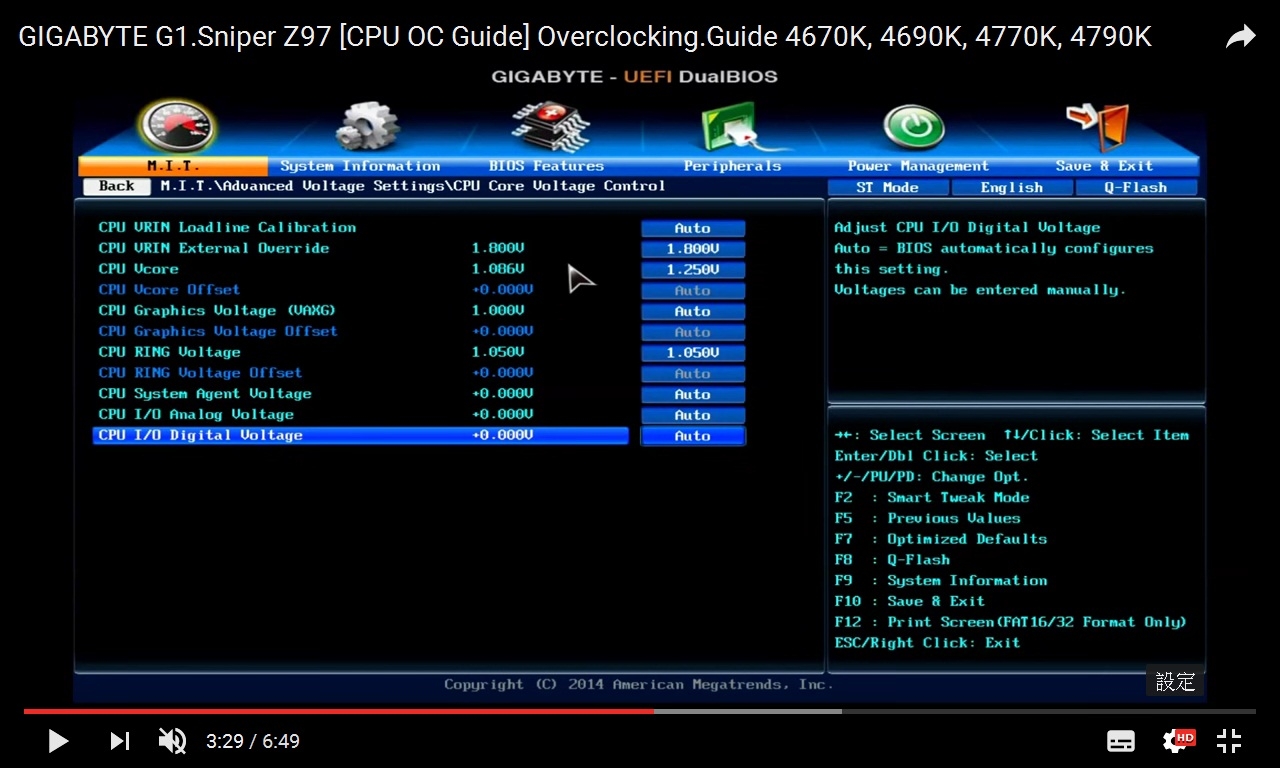Screen dimensions: 1280x768
Task: Launch Q-Flash utility button
Action: [x=1136, y=187]
